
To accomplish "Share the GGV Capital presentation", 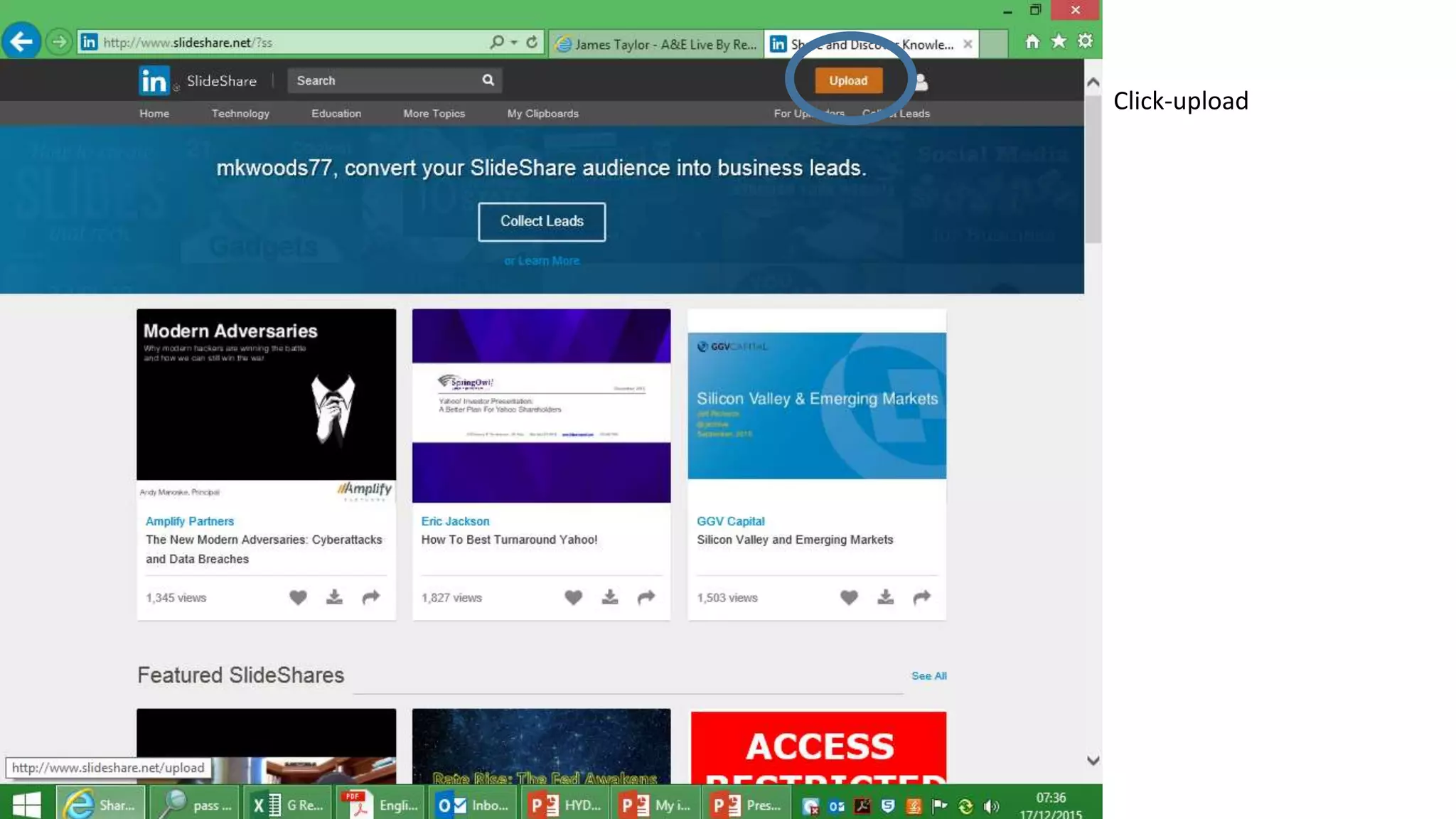I will [x=921, y=597].
